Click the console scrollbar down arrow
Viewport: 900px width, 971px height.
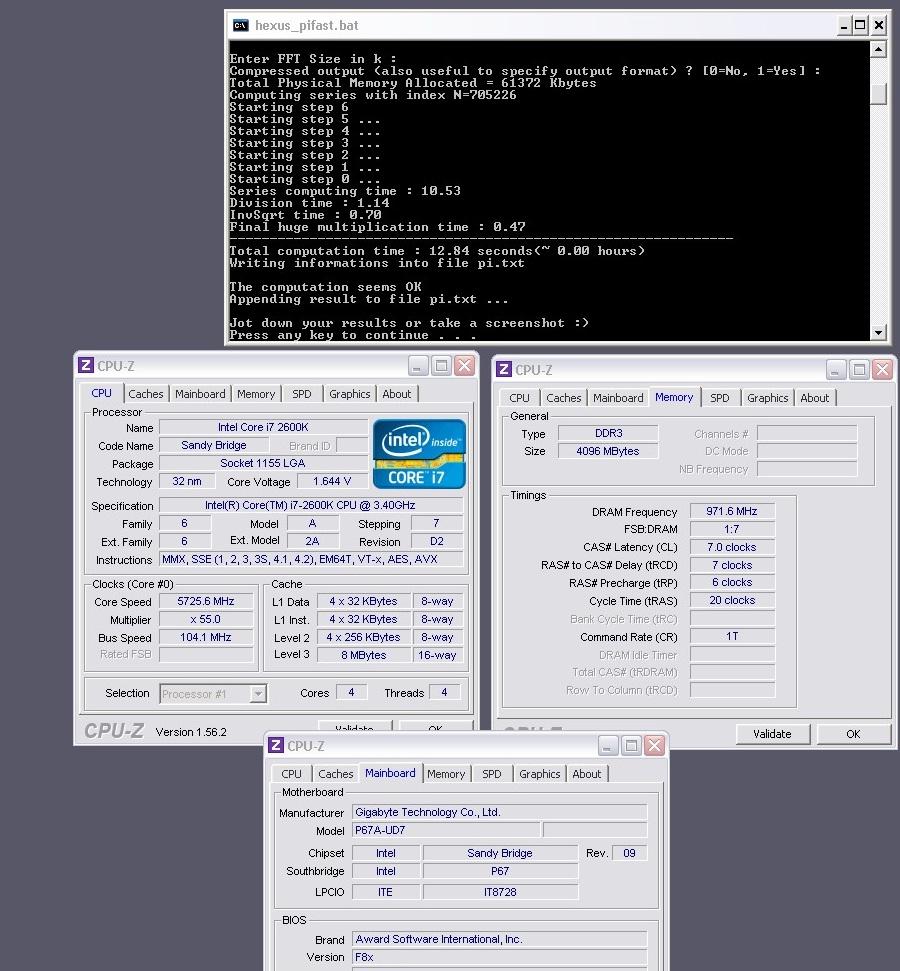point(878,333)
